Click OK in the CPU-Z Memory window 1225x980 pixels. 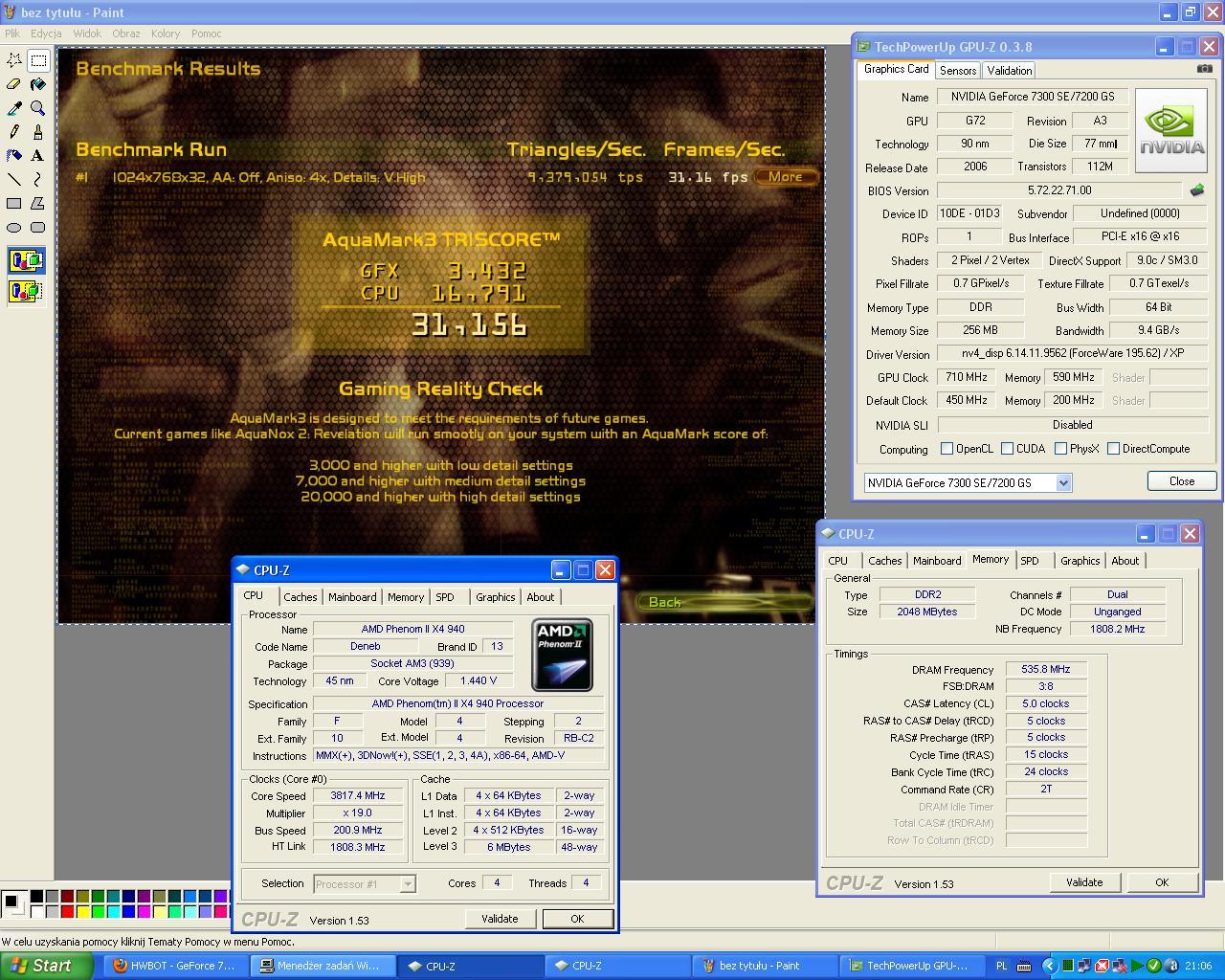coord(1162,882)
